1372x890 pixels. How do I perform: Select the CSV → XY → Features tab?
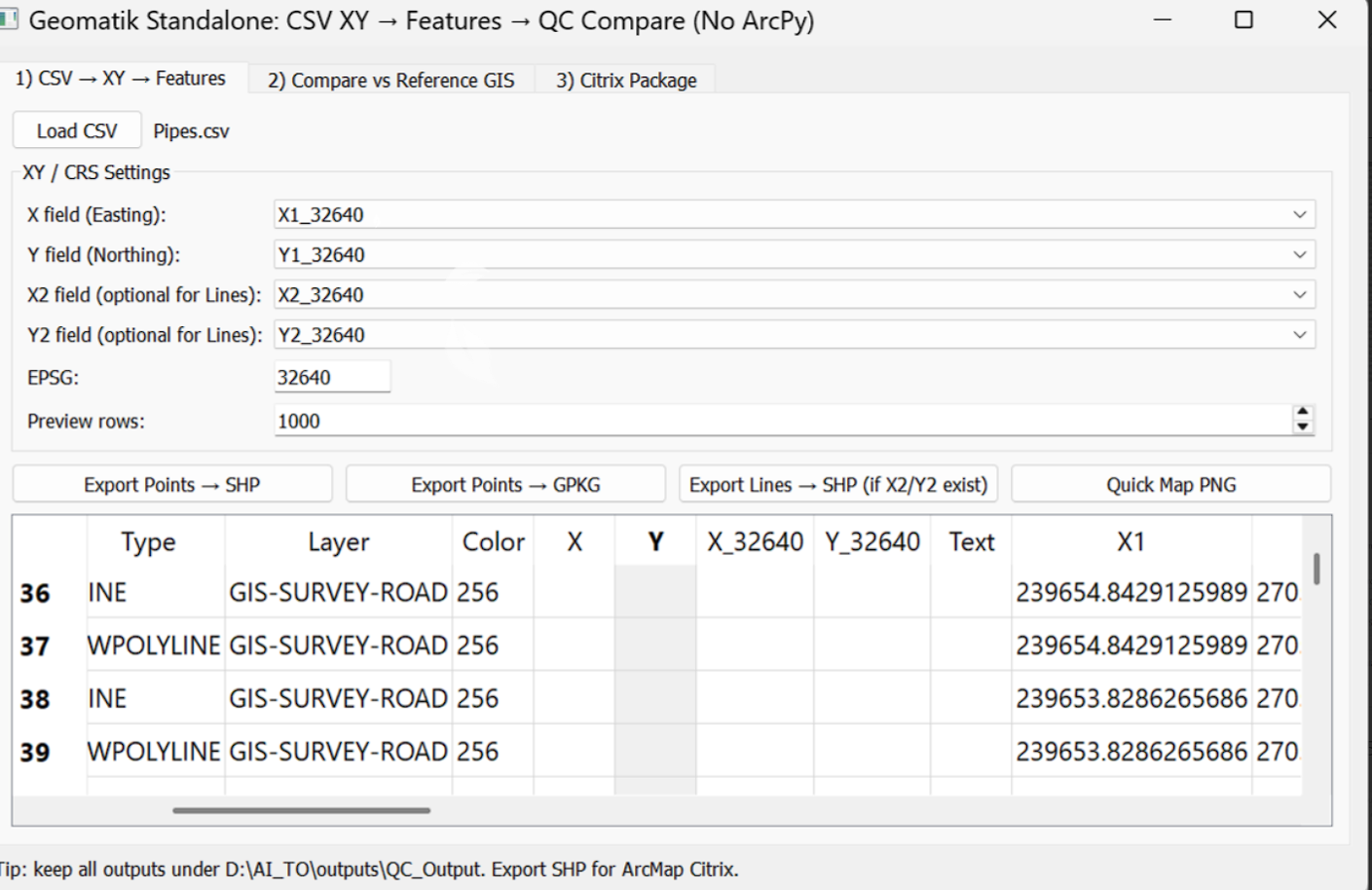click(121, 78)
